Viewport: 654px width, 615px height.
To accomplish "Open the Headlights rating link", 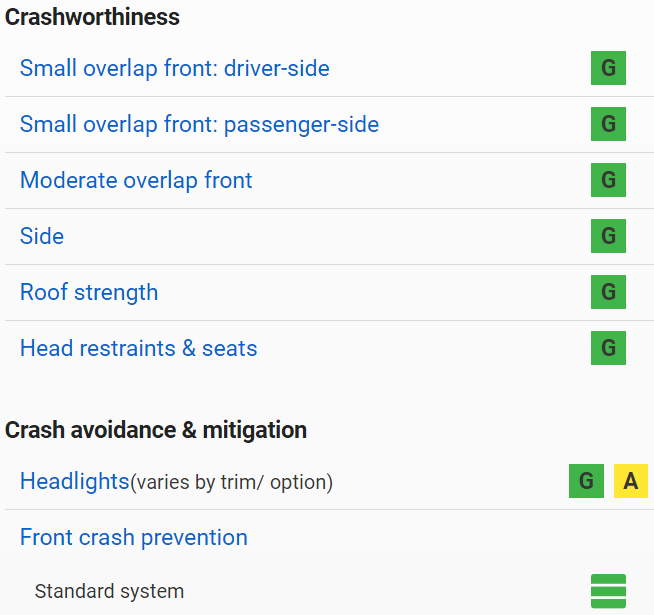I will (75, 481).
